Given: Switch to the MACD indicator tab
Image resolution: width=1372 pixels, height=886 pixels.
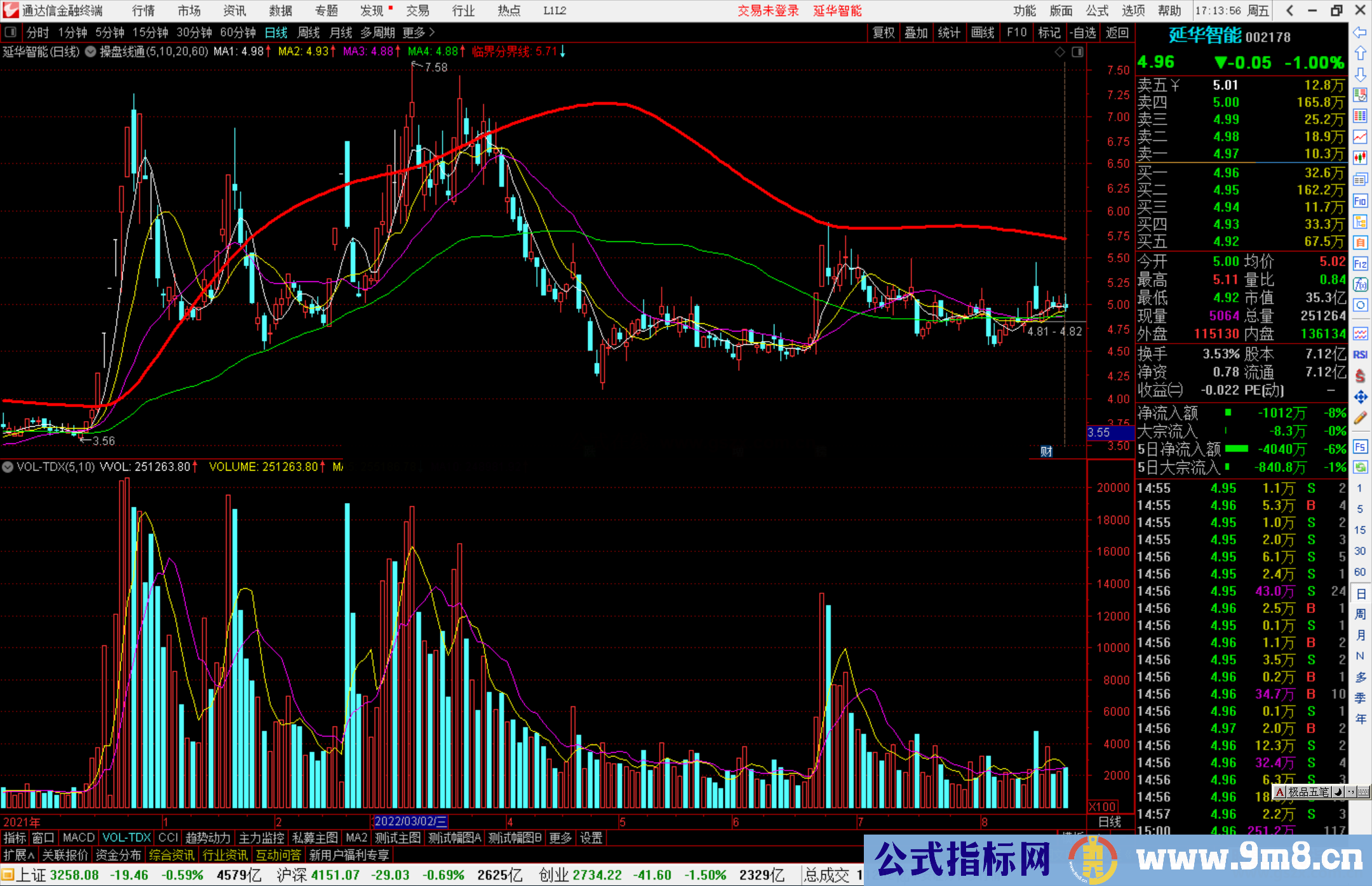Looking at the screenshot, I should pos(78,838).
